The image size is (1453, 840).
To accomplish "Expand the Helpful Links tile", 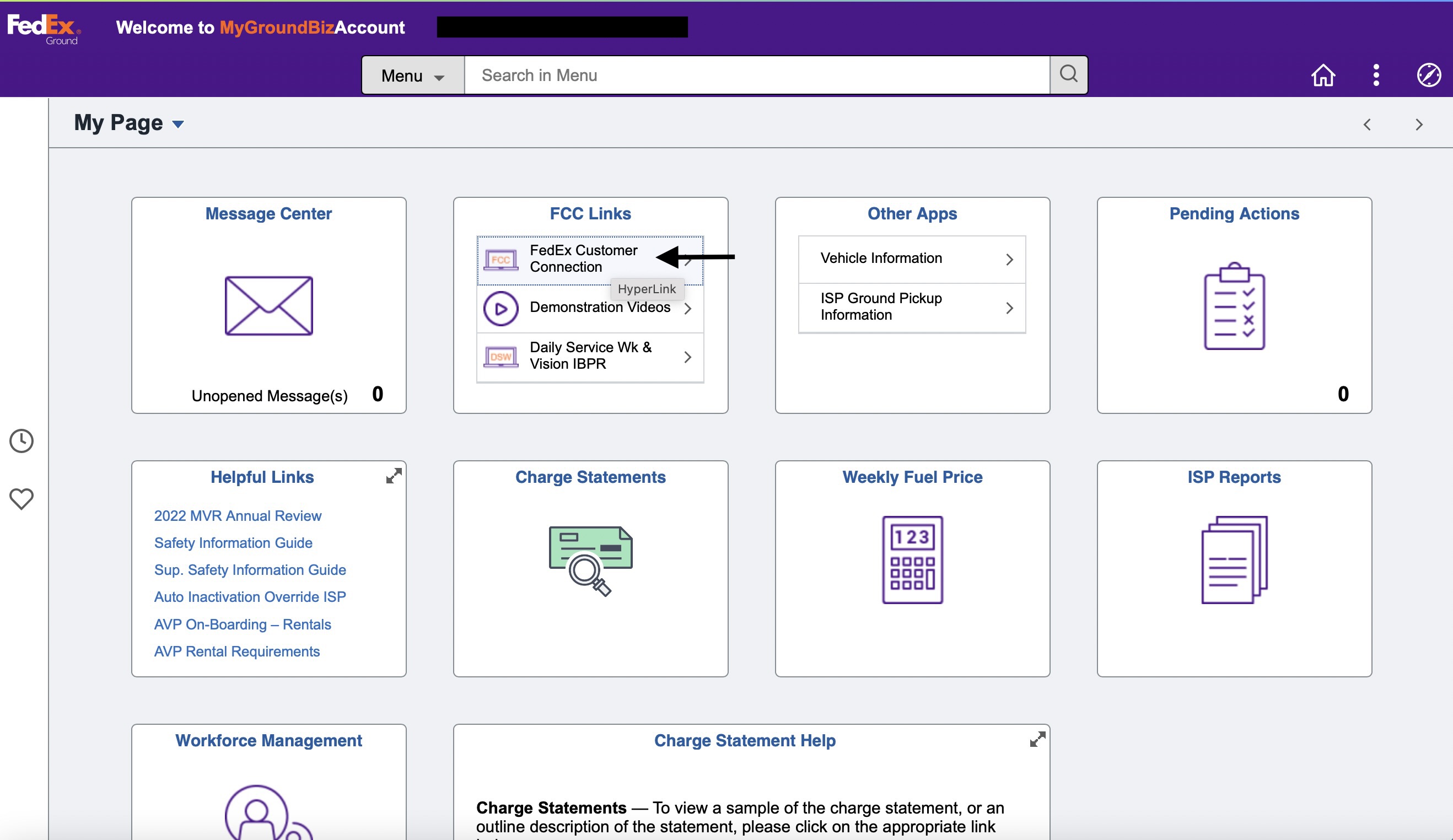I will click(x=394, y=476).
